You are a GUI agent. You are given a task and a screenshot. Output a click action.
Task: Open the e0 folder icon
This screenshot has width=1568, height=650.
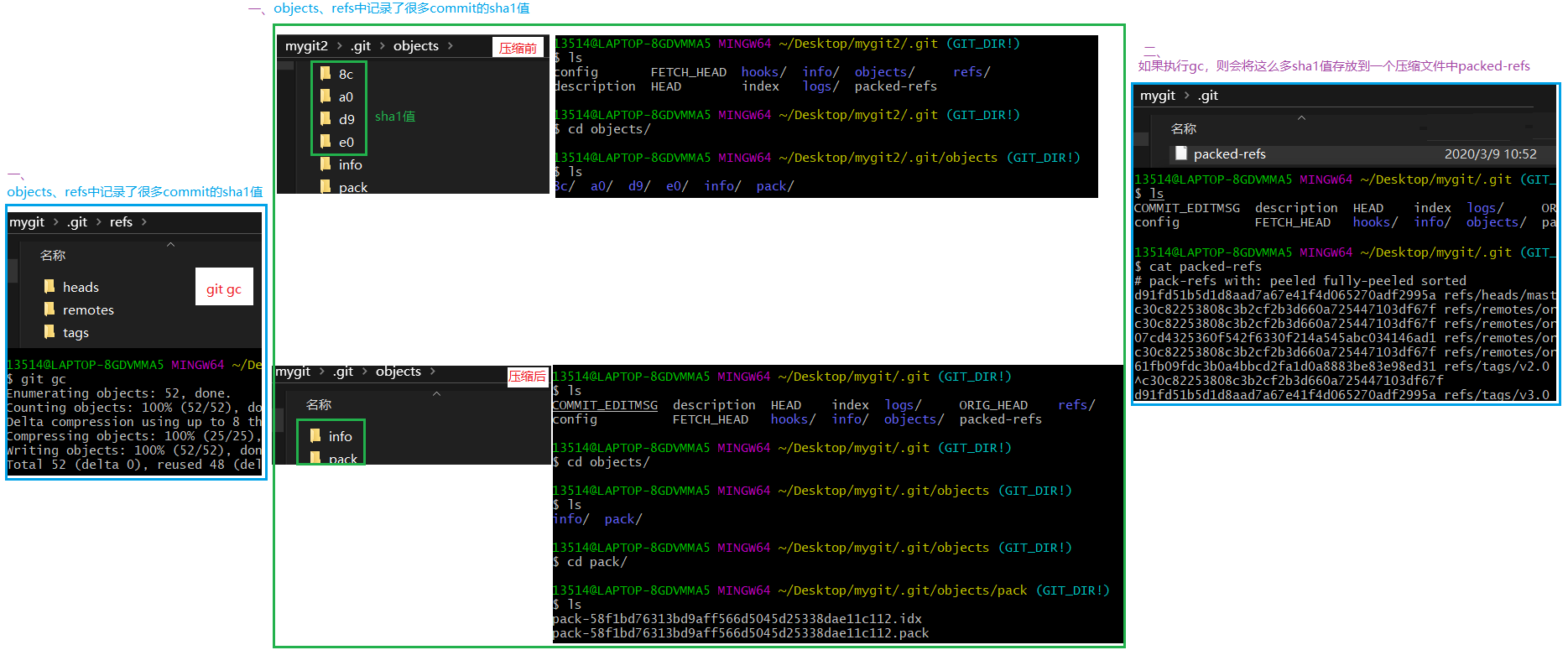326,142
